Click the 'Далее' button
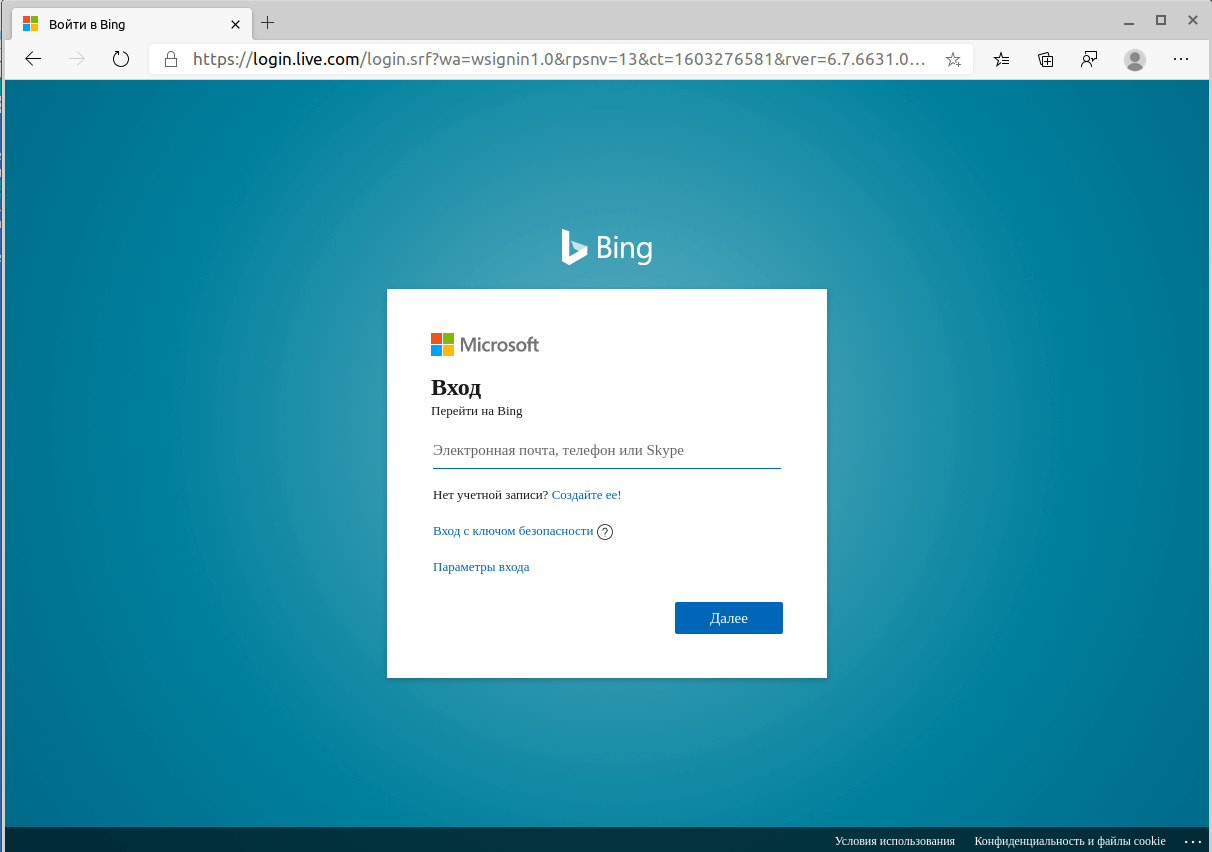1212x852 pixels. click(729, 618)
